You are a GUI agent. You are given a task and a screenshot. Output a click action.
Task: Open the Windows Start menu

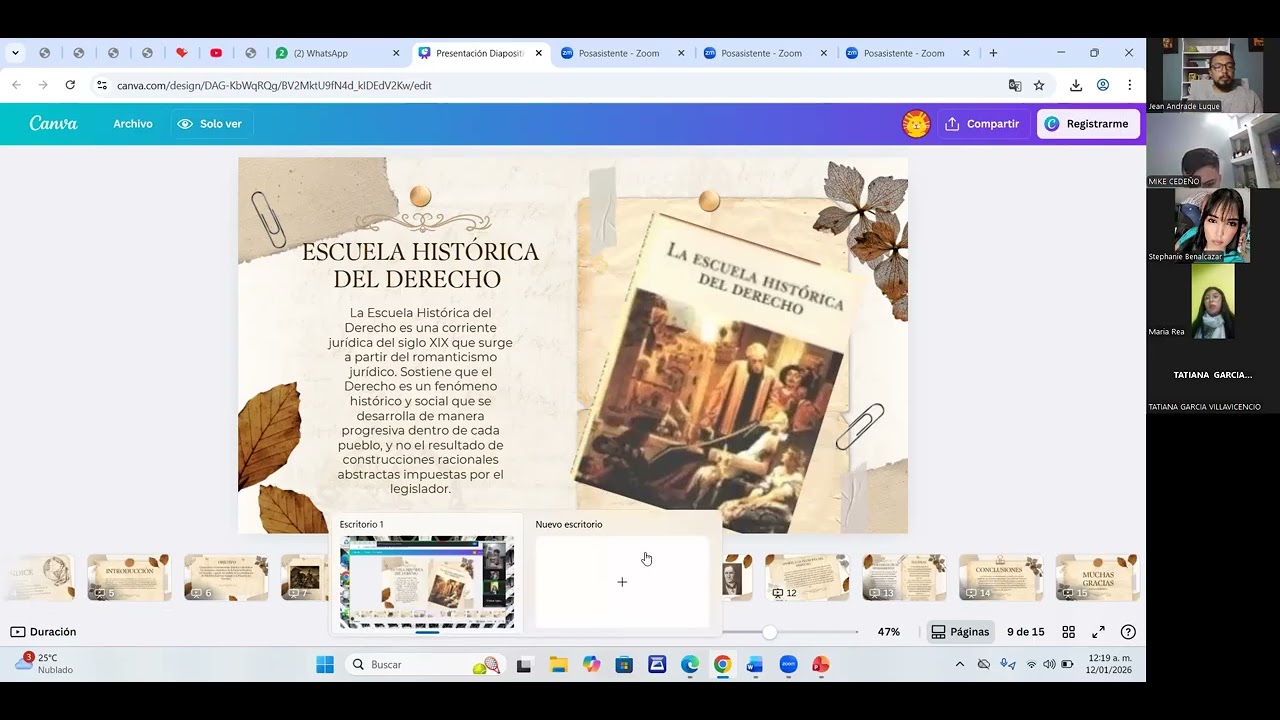point(325,665)
